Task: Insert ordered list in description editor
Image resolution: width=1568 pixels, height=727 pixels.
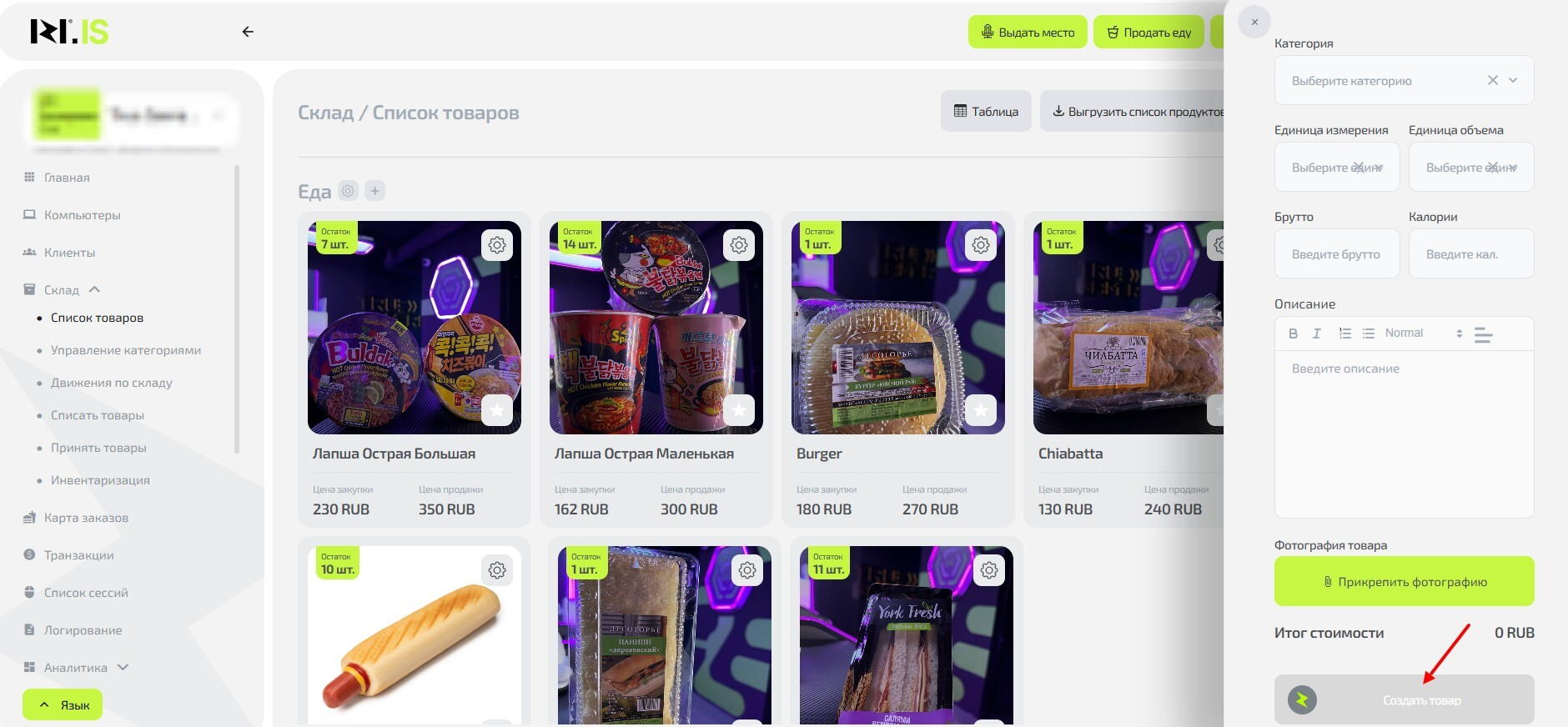Action: pyautogui.click(x=1344, y=333)
